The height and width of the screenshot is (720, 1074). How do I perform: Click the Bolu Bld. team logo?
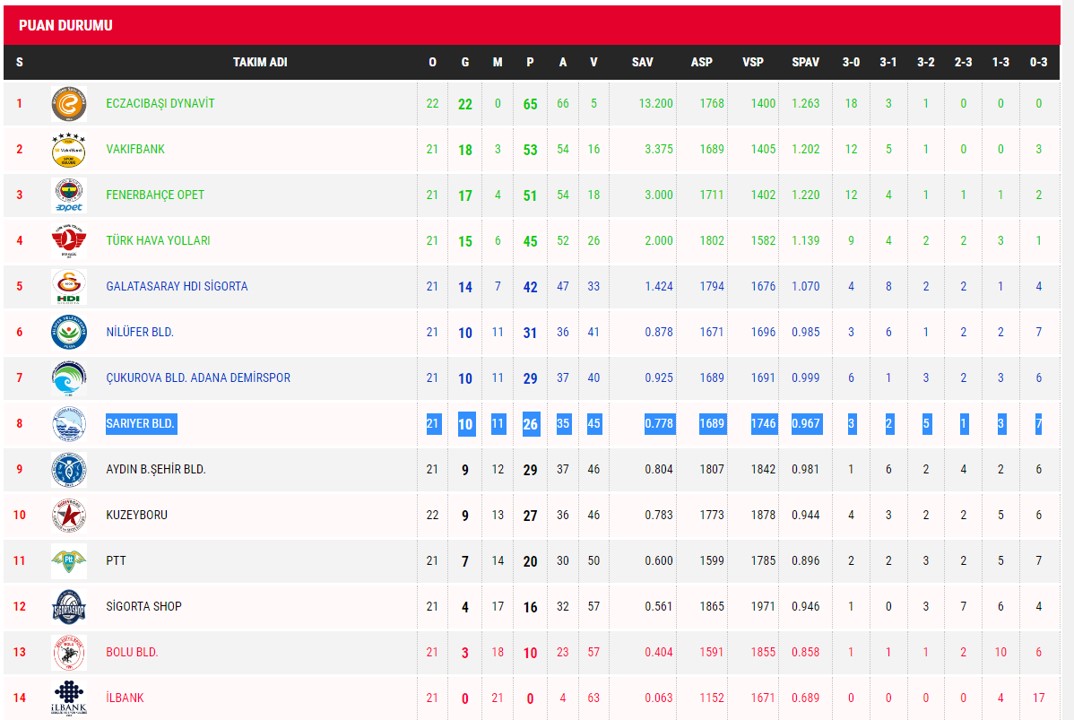tap(68, 652)
